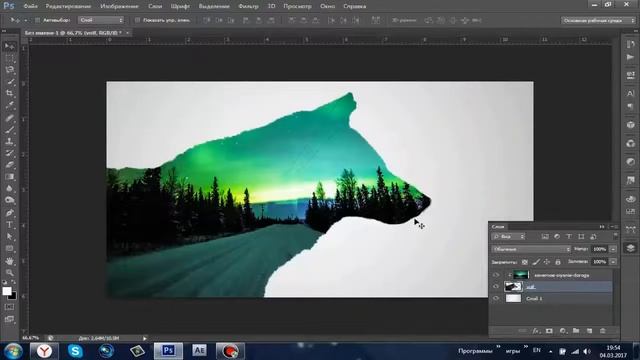Select the Horizontal Type tool
This screenshot has width=640, height=360.
tap(9, 225)
